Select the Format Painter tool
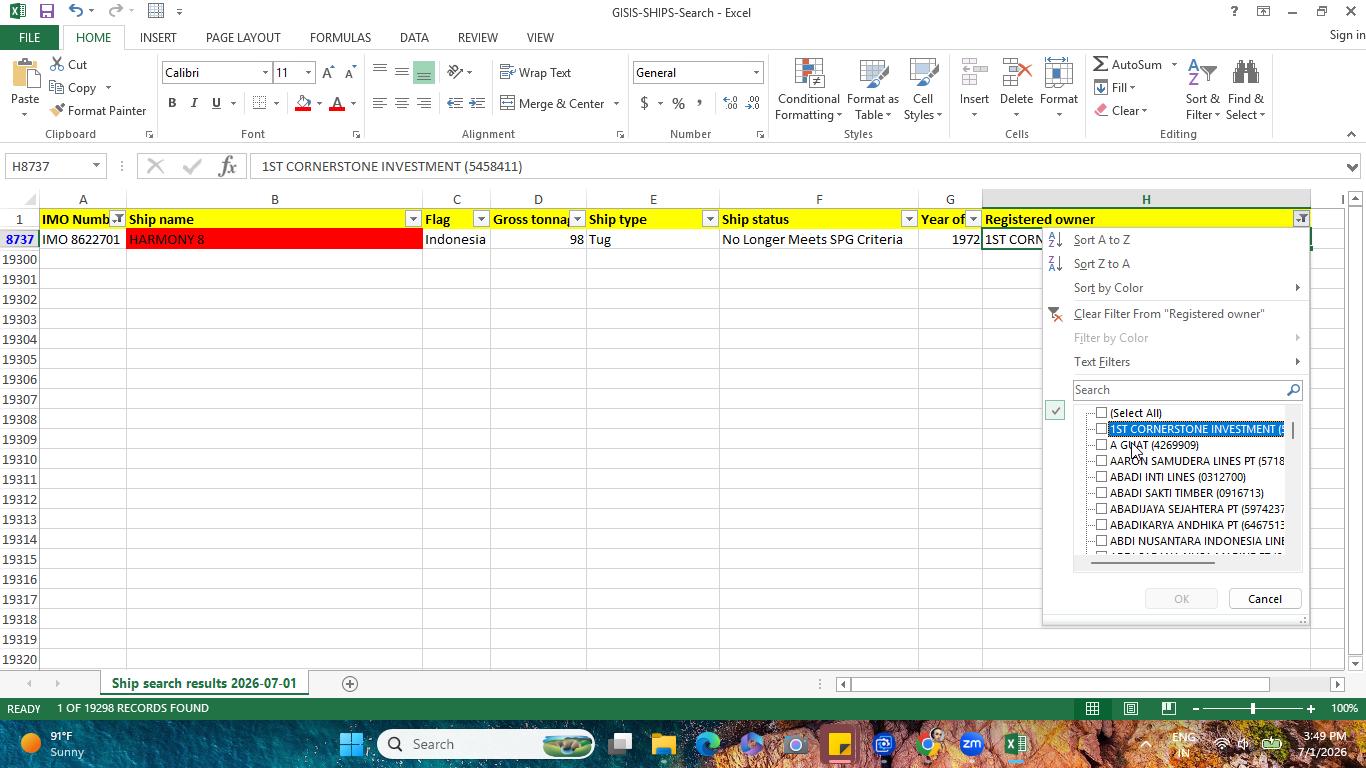This screenshot has width=1366, height=768. click(97, 110)
